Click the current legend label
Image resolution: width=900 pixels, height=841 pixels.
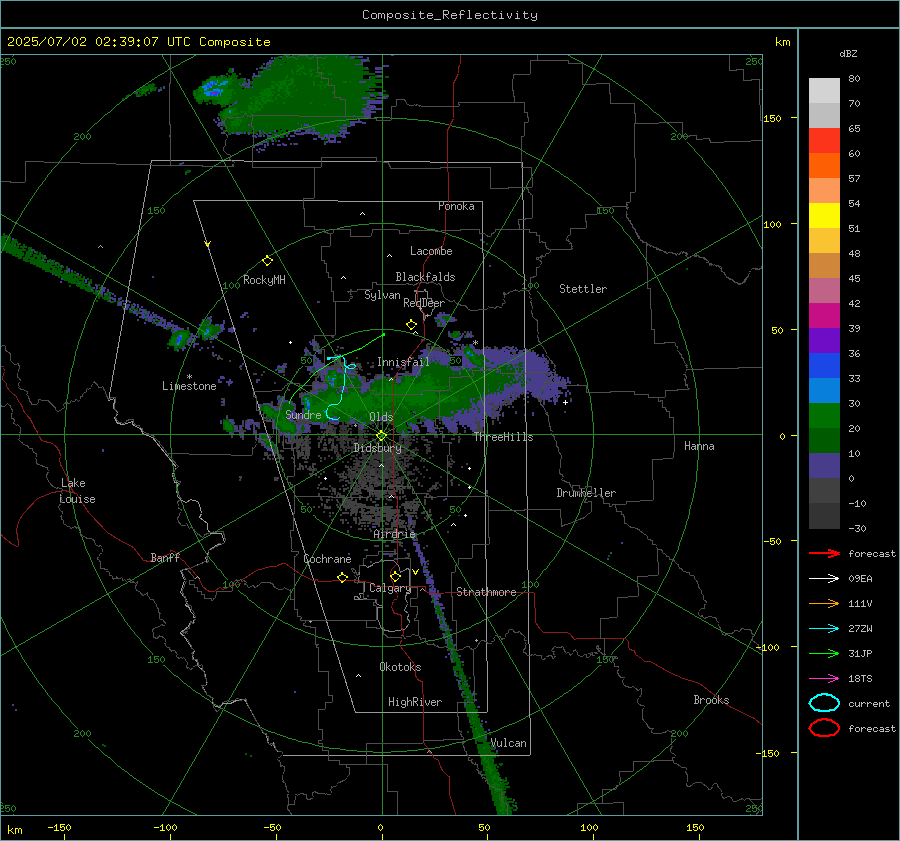tap(869, 704)
